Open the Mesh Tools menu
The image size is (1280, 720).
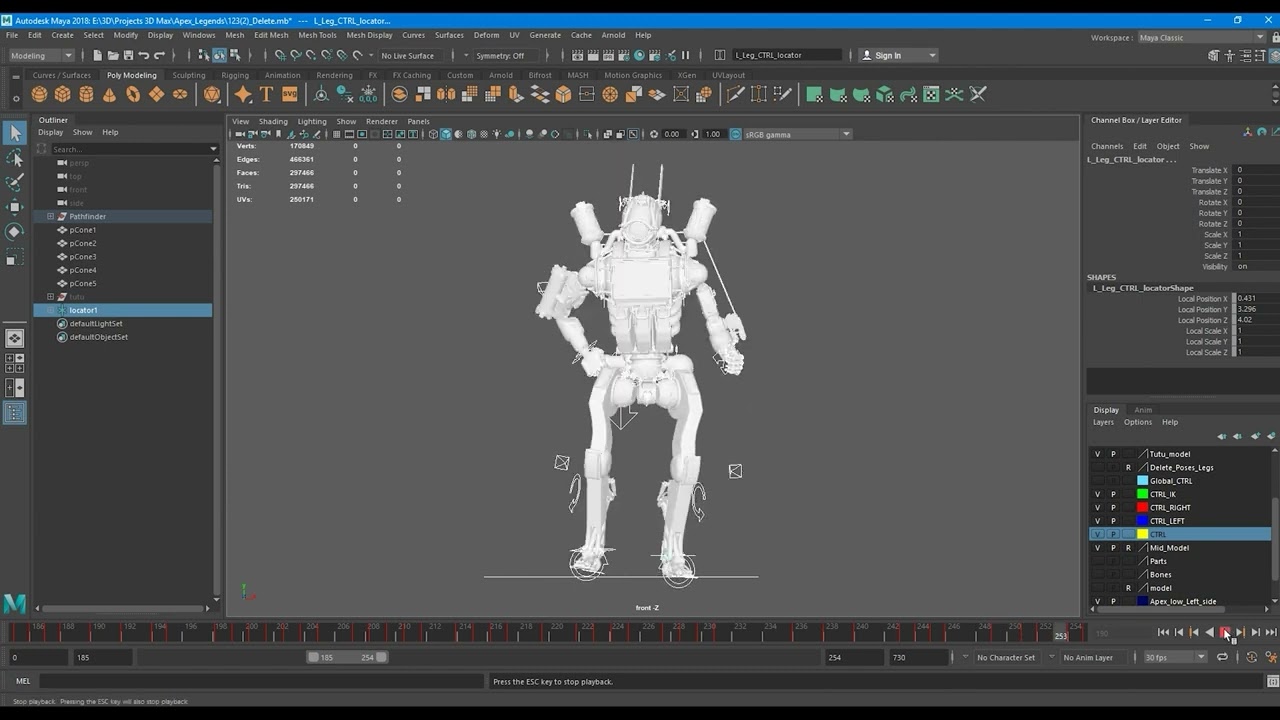pyautogui.click(x=317, y=35)
